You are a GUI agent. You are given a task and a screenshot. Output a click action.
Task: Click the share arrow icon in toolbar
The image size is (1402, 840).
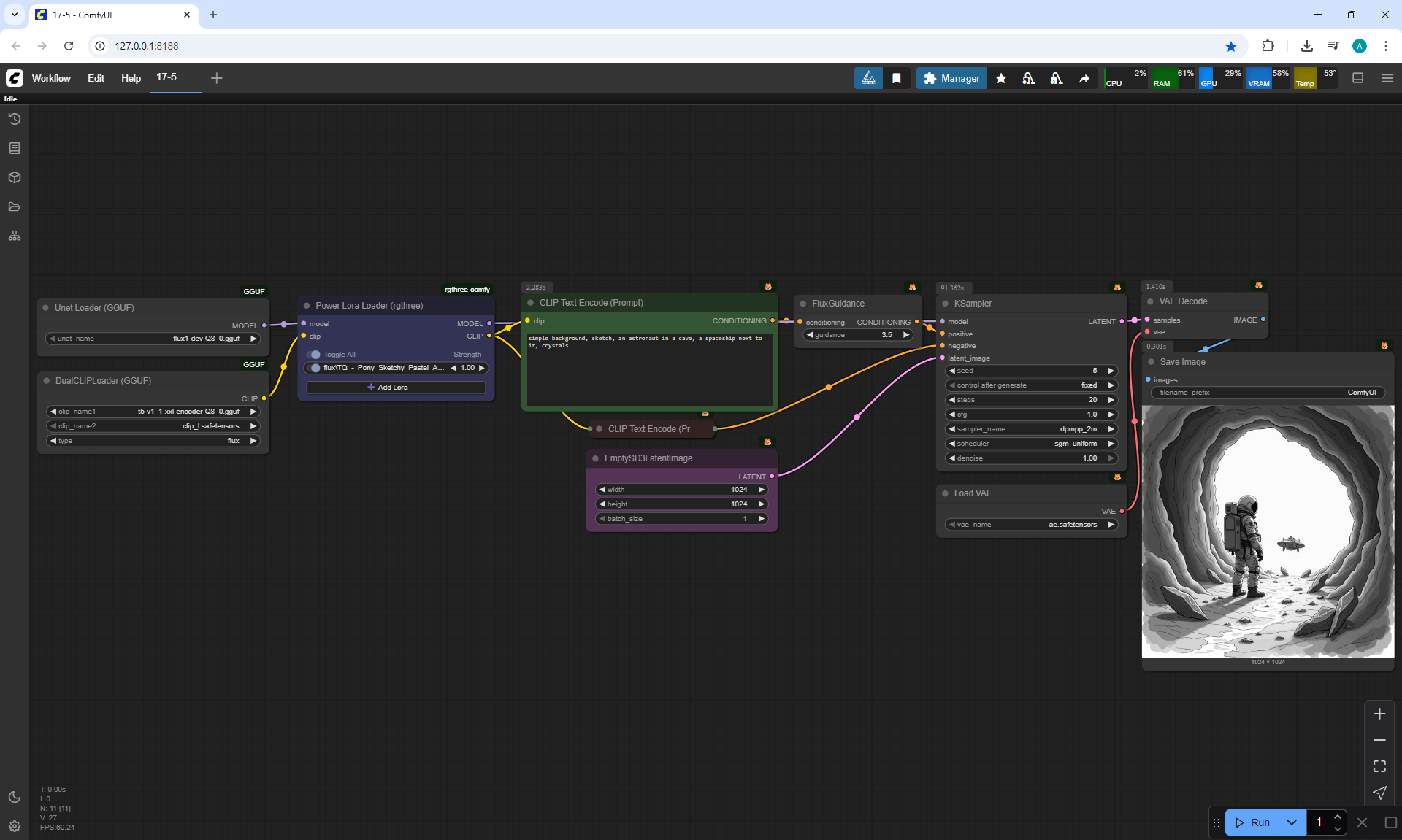1084,78
